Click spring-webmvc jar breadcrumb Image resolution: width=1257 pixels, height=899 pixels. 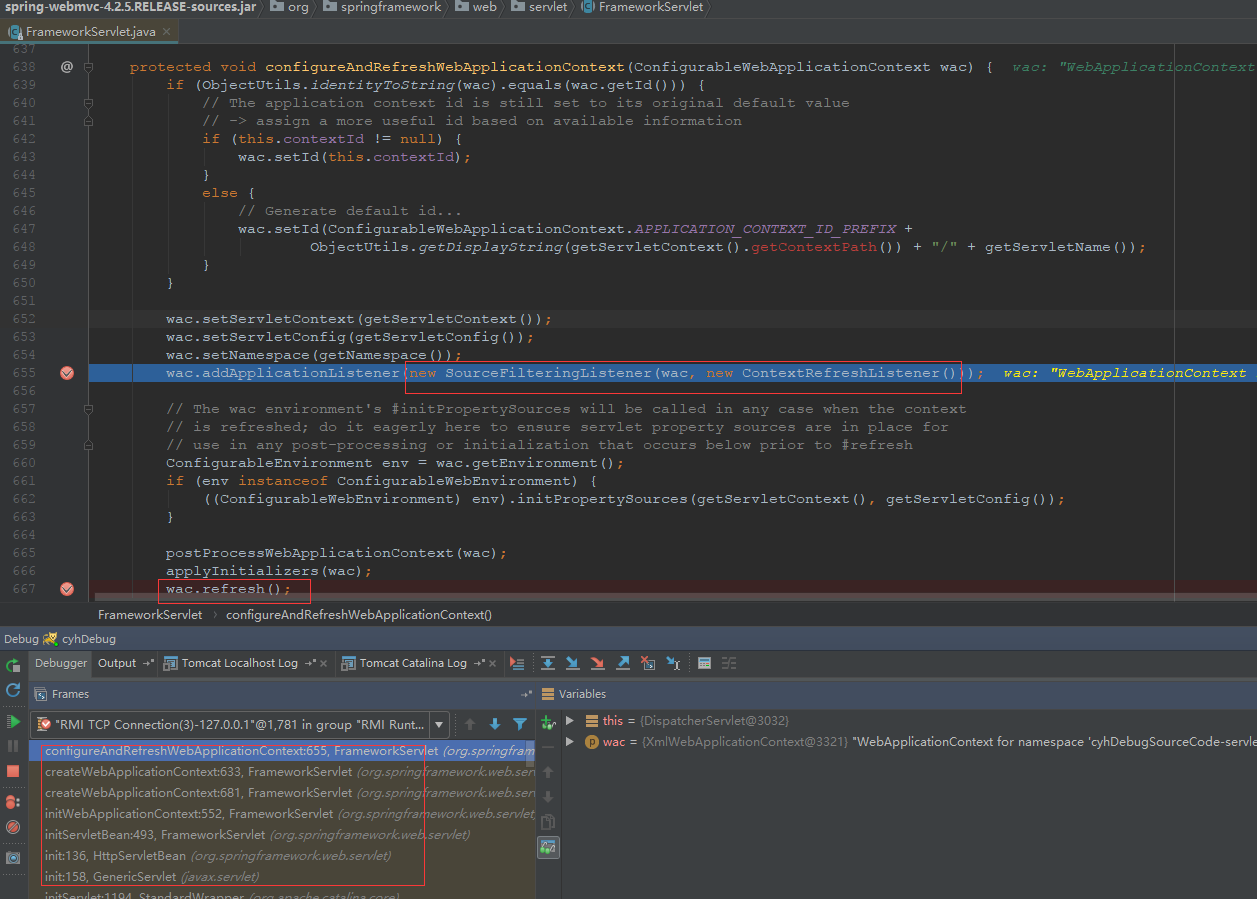[128, 7]
